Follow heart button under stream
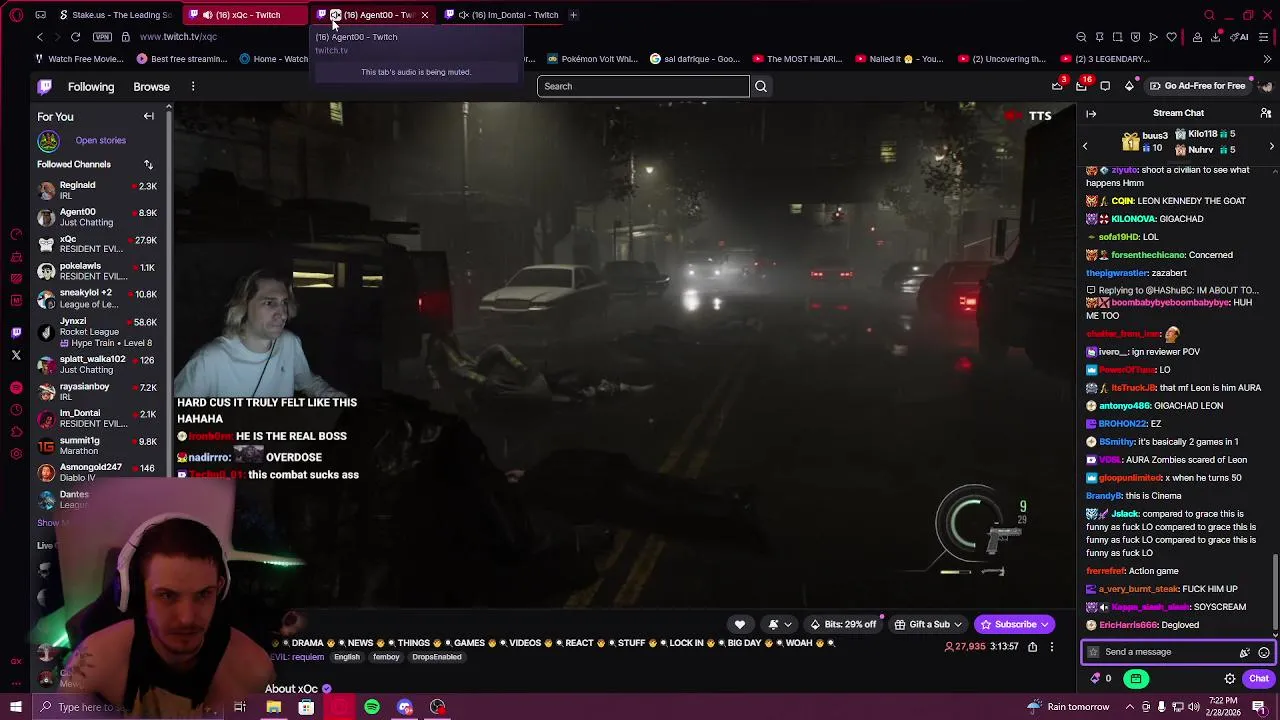Viewport: 1280px width, 720px height. 740,625
